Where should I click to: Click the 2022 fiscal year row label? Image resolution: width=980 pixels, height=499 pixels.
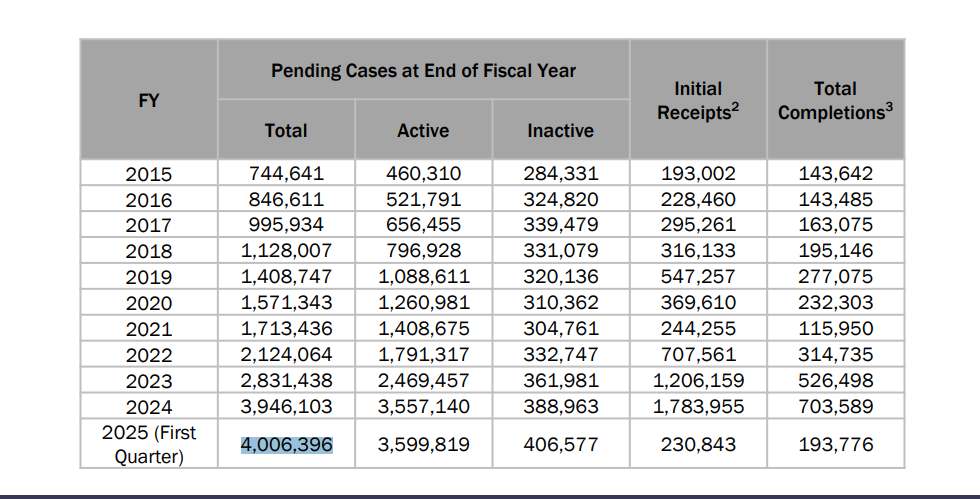click(149, 355)
